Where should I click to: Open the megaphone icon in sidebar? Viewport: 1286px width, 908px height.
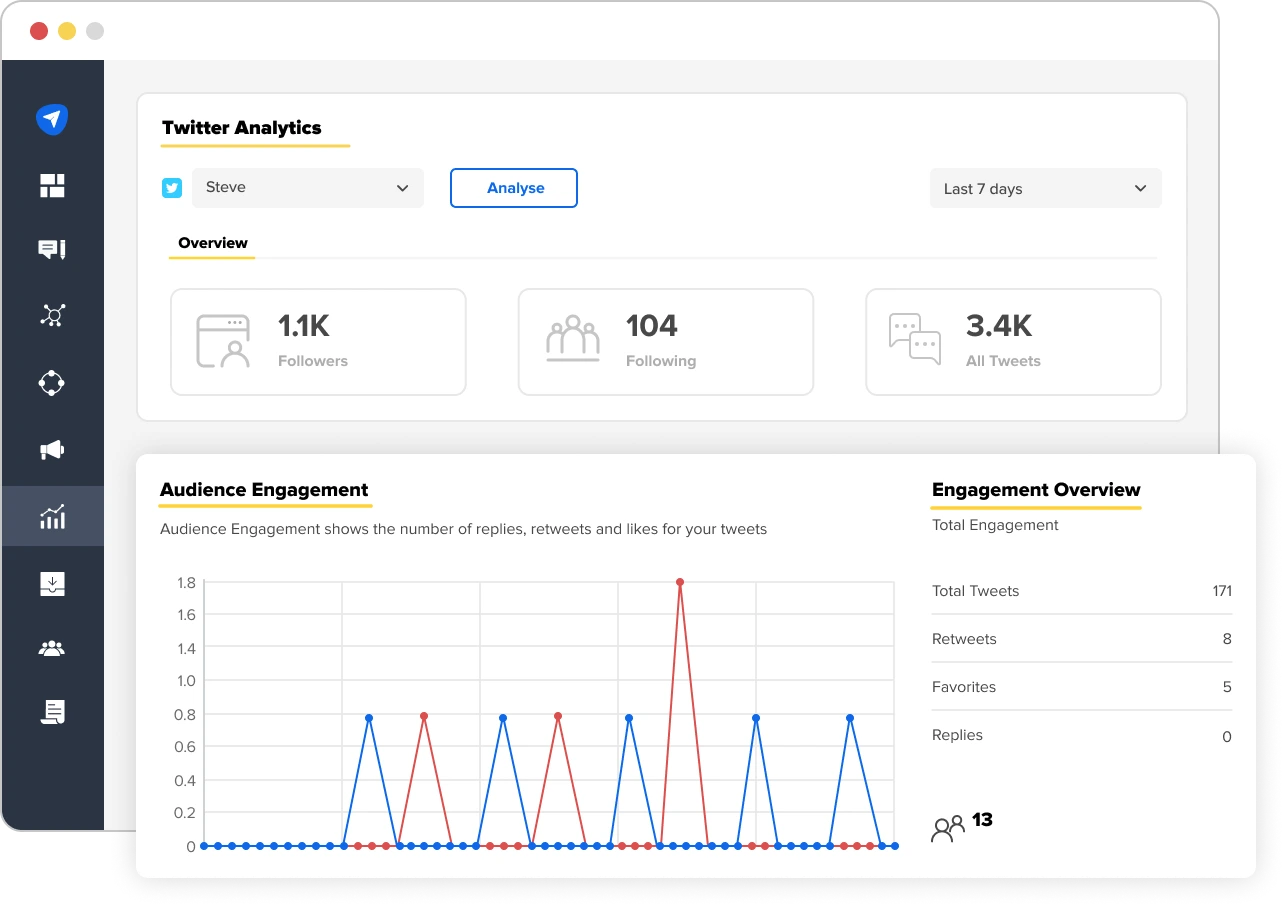click(x=52, y=450)
